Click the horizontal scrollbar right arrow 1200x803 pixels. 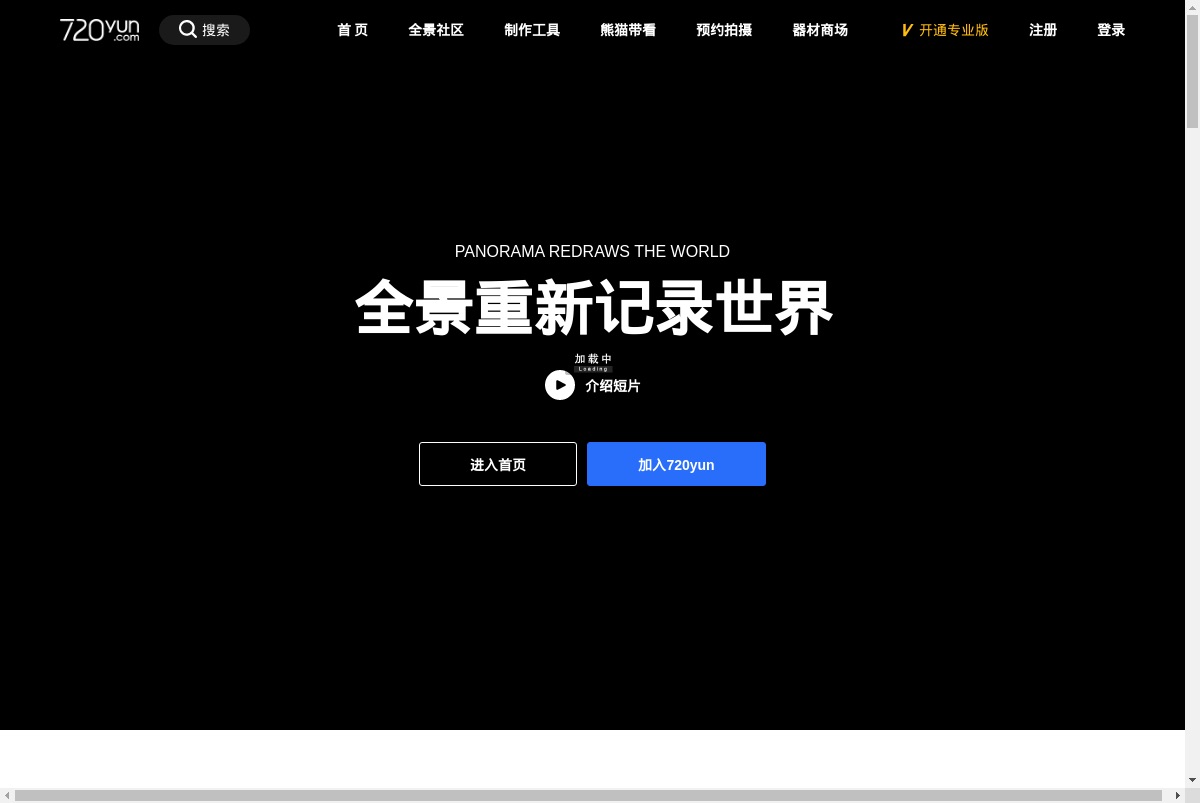click(1177, 796)
